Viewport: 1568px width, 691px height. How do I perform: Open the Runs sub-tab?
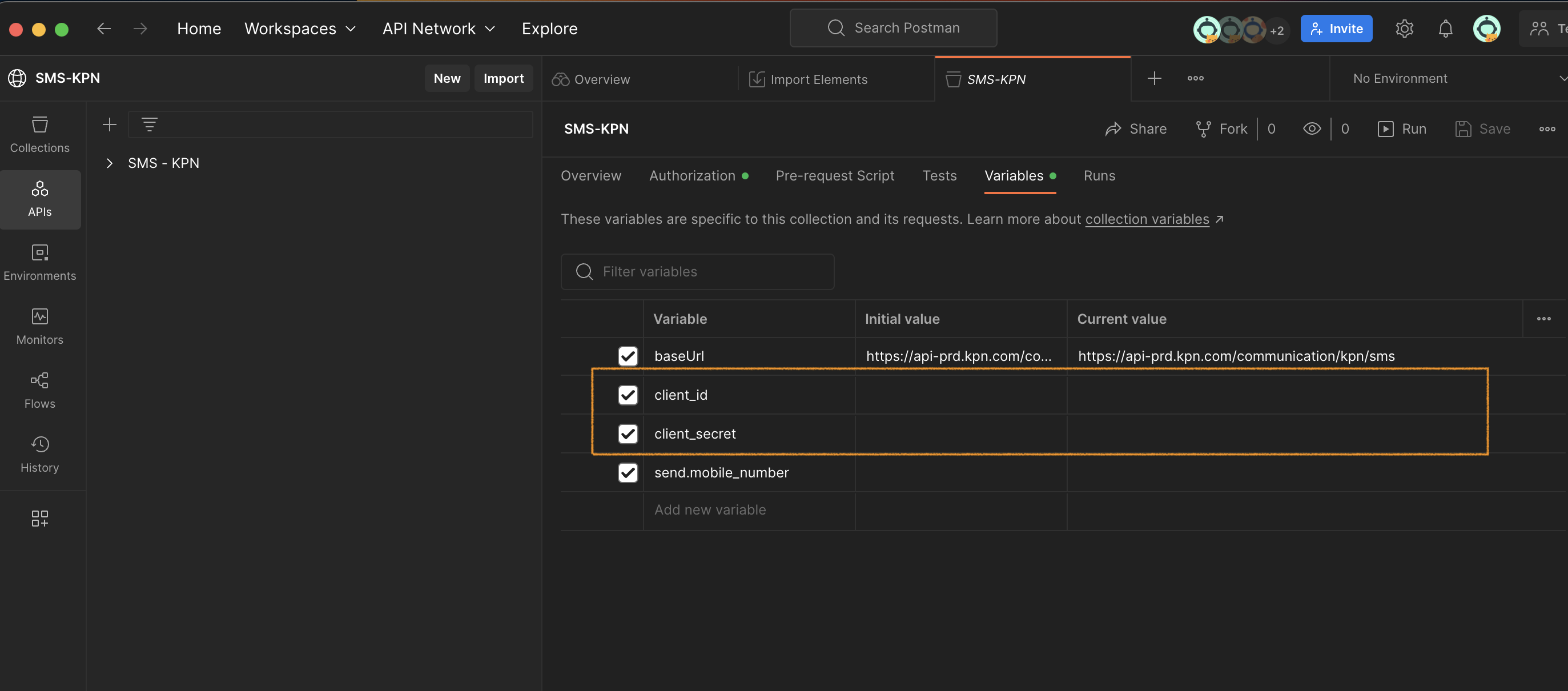click(x=1099, y=175)
